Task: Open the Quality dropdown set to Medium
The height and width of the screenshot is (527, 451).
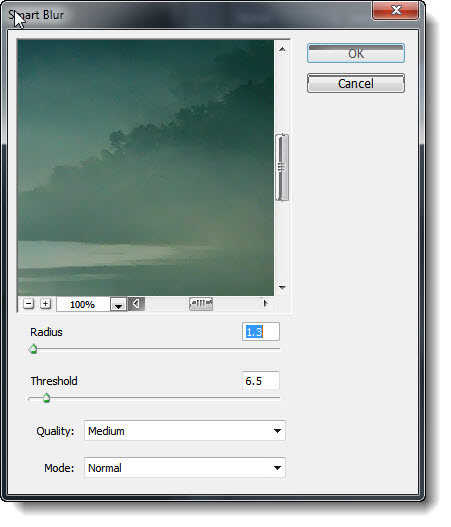Action: [185, 431]
